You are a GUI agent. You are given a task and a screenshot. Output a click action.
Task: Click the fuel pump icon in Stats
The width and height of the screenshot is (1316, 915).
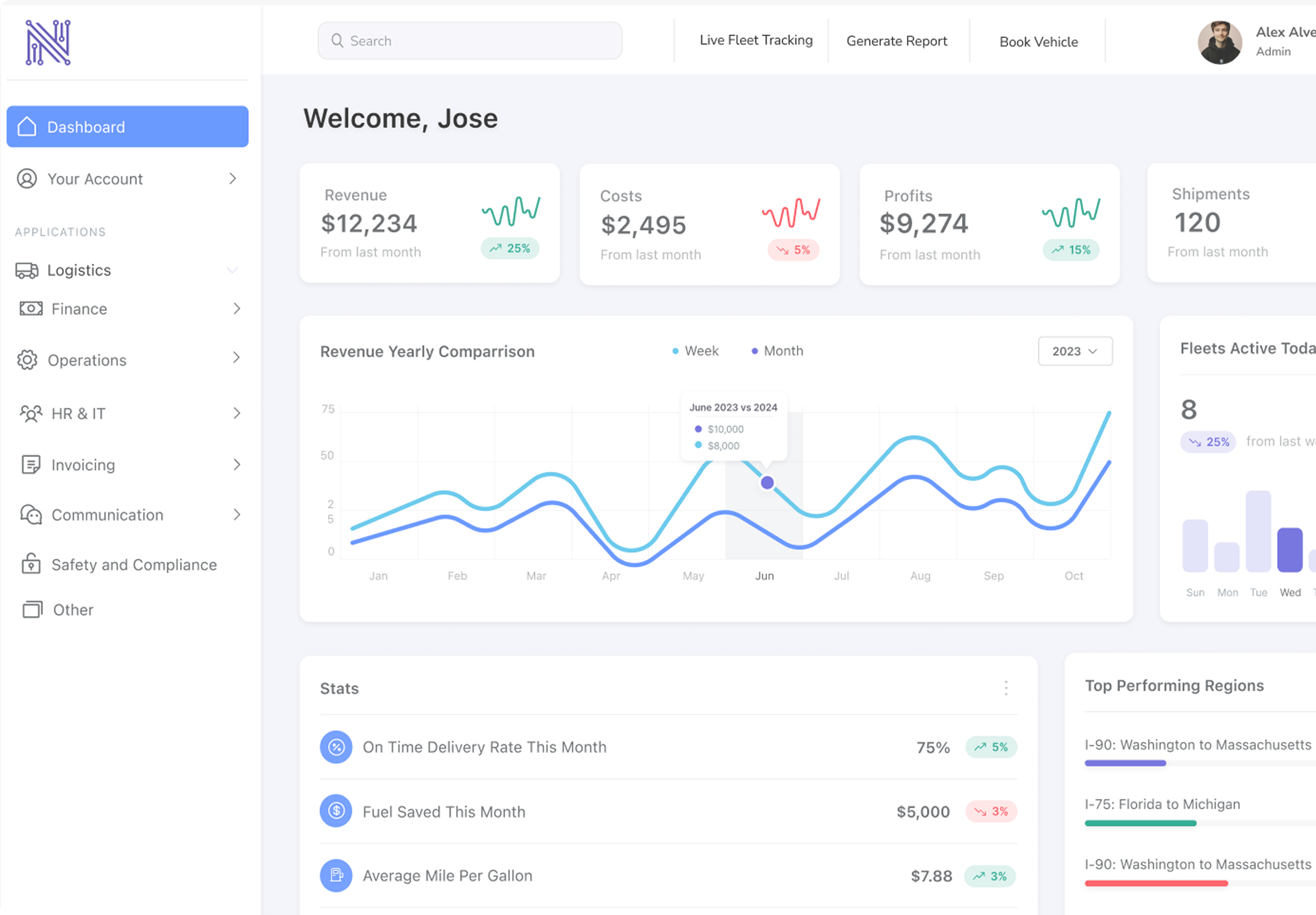coord(336,875)
